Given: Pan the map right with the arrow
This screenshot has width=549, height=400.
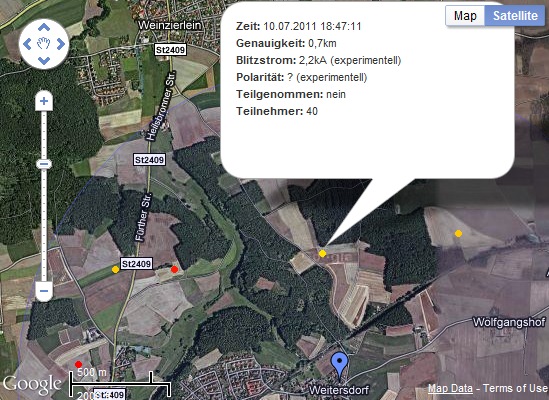Looking at the screenshot, I should 61,44.
